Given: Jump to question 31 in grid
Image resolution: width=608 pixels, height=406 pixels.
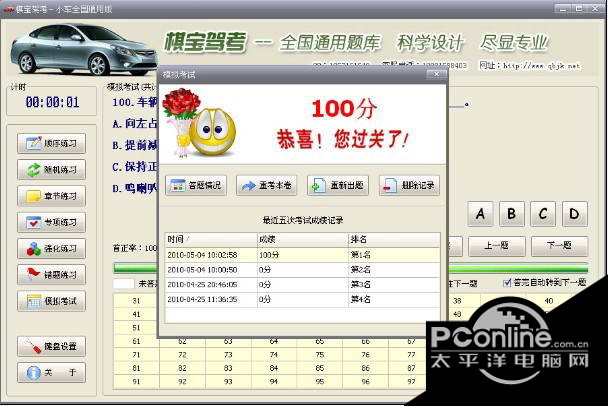Looking at the screenshot, I should [x=136, y=301].
